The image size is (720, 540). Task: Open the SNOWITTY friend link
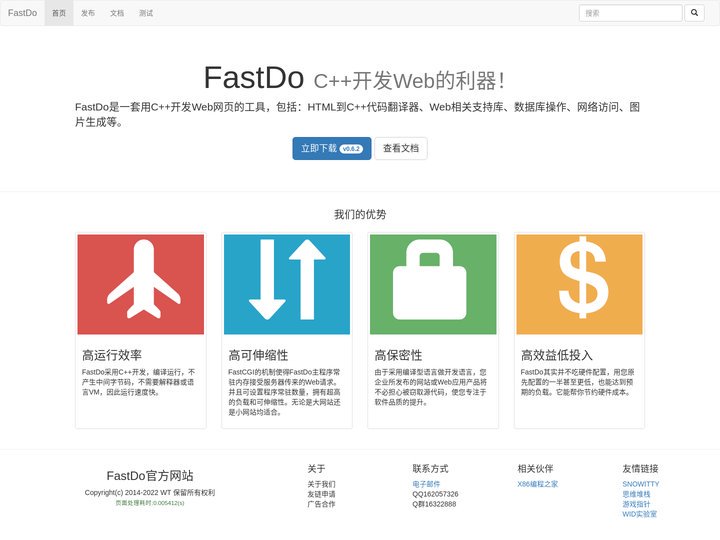(641, 484)
